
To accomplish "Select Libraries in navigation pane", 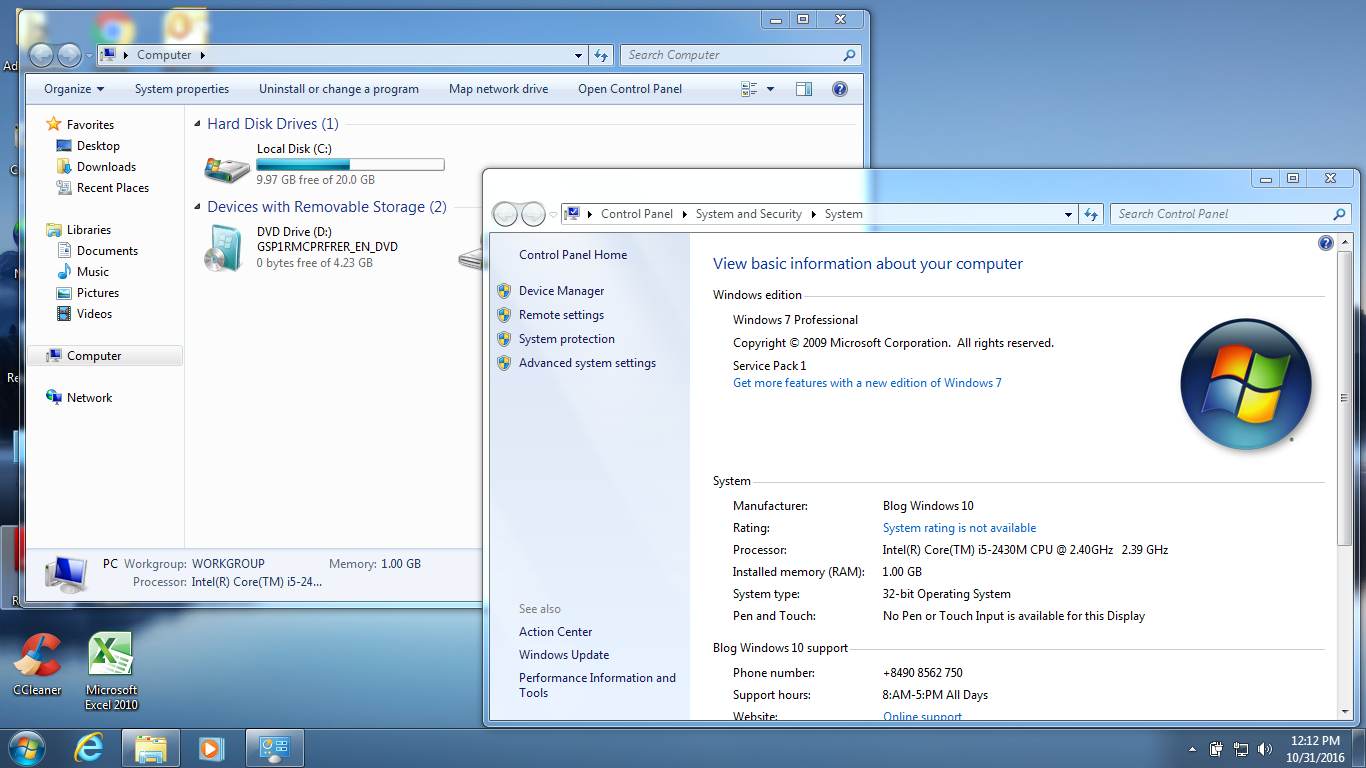I will (89, 230).
